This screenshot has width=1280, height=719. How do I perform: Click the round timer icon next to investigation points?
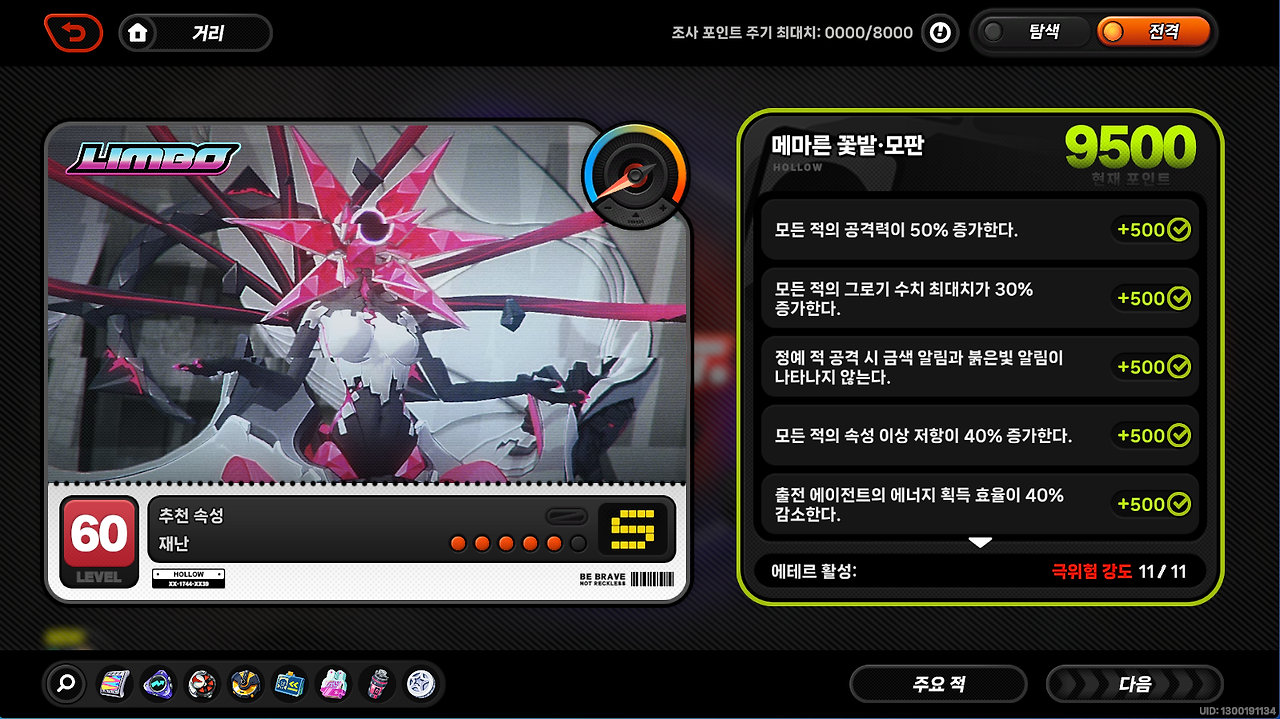[x=940, y=33]
